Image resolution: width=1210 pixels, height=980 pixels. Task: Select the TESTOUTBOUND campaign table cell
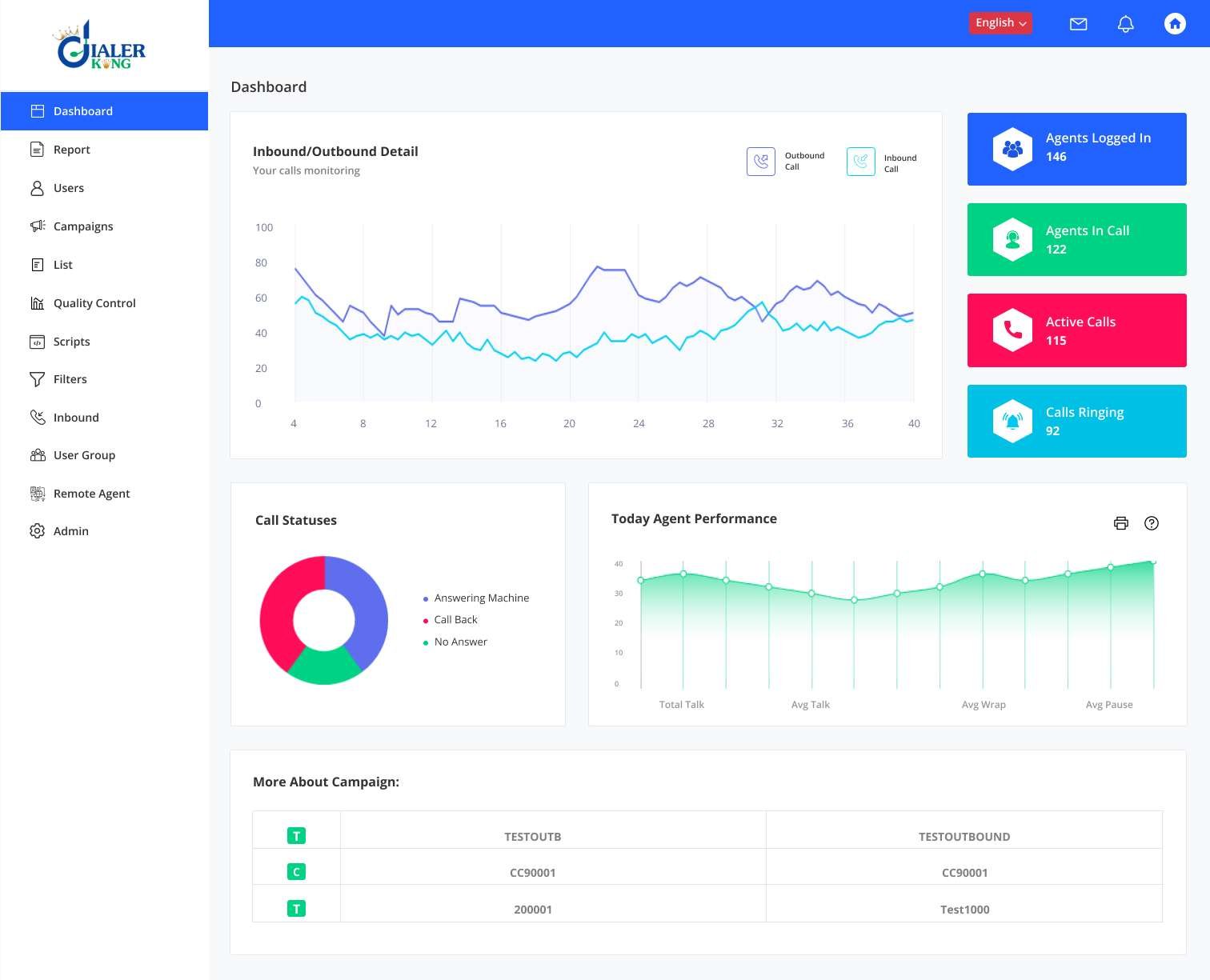click(964, 837)
